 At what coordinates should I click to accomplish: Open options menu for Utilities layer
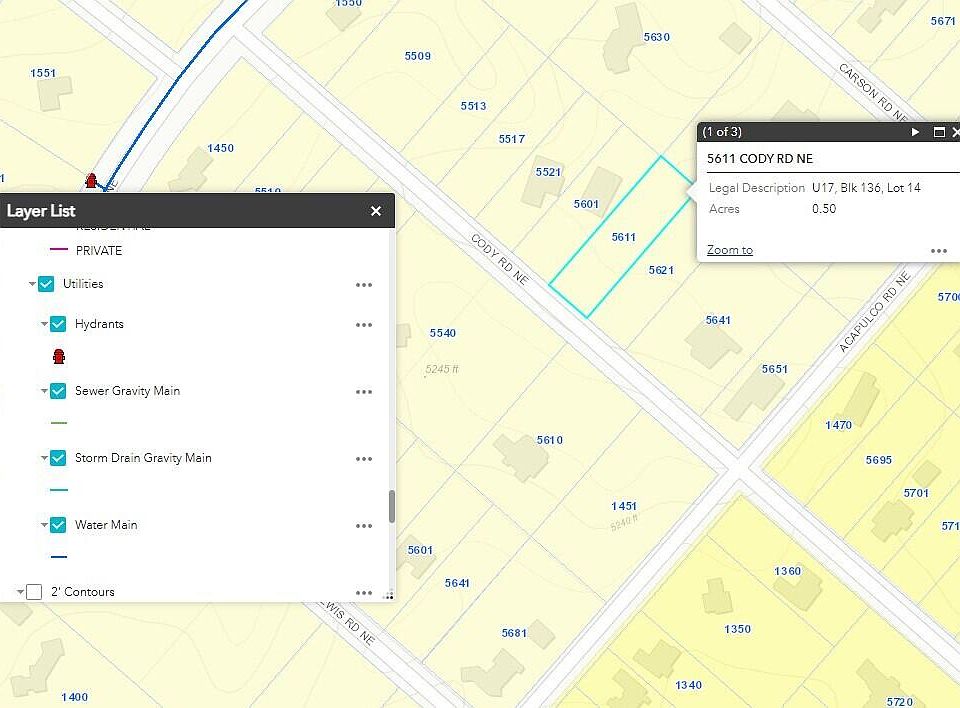pos(364,285)
